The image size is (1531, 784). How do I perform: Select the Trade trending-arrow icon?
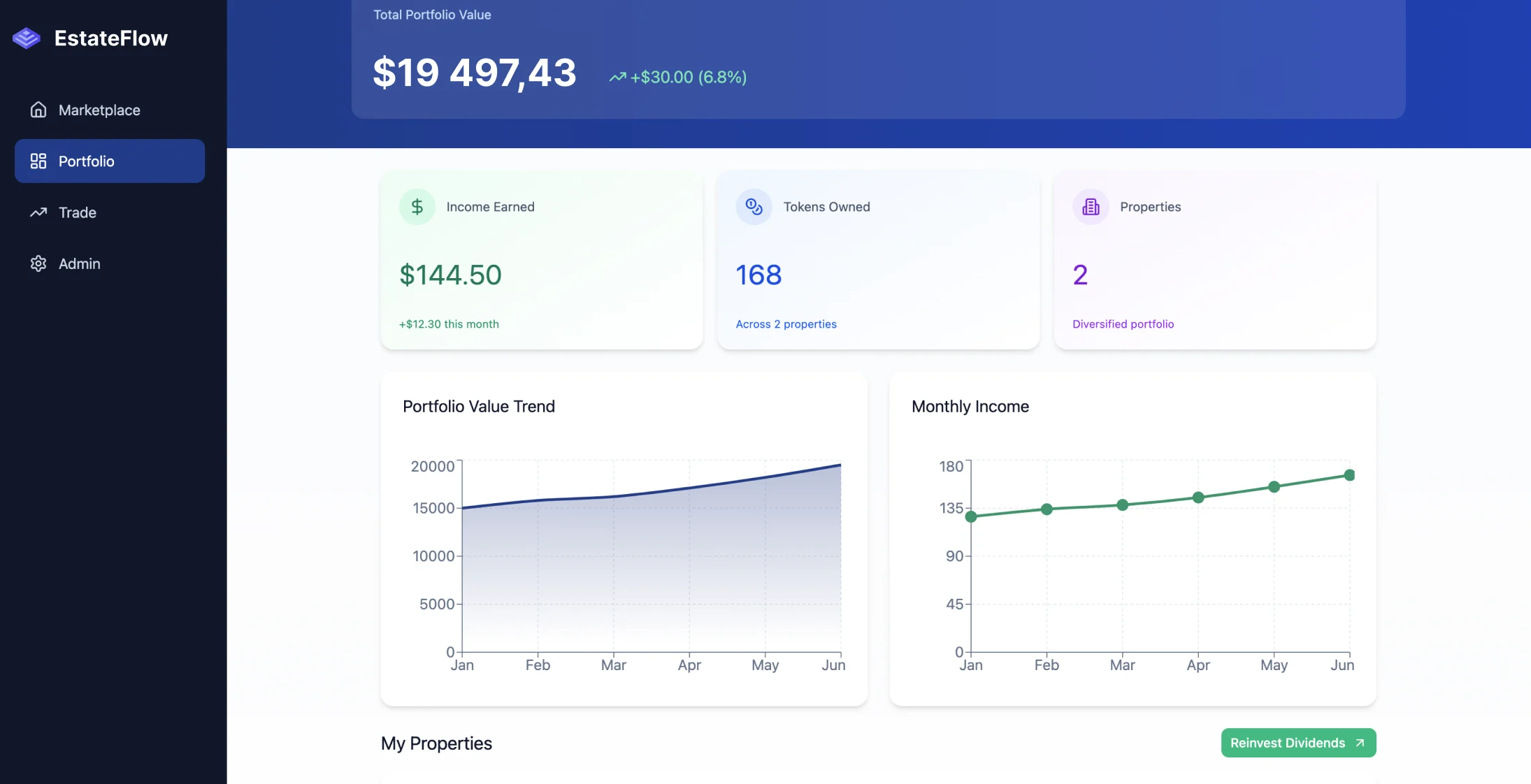click(38, 212)
